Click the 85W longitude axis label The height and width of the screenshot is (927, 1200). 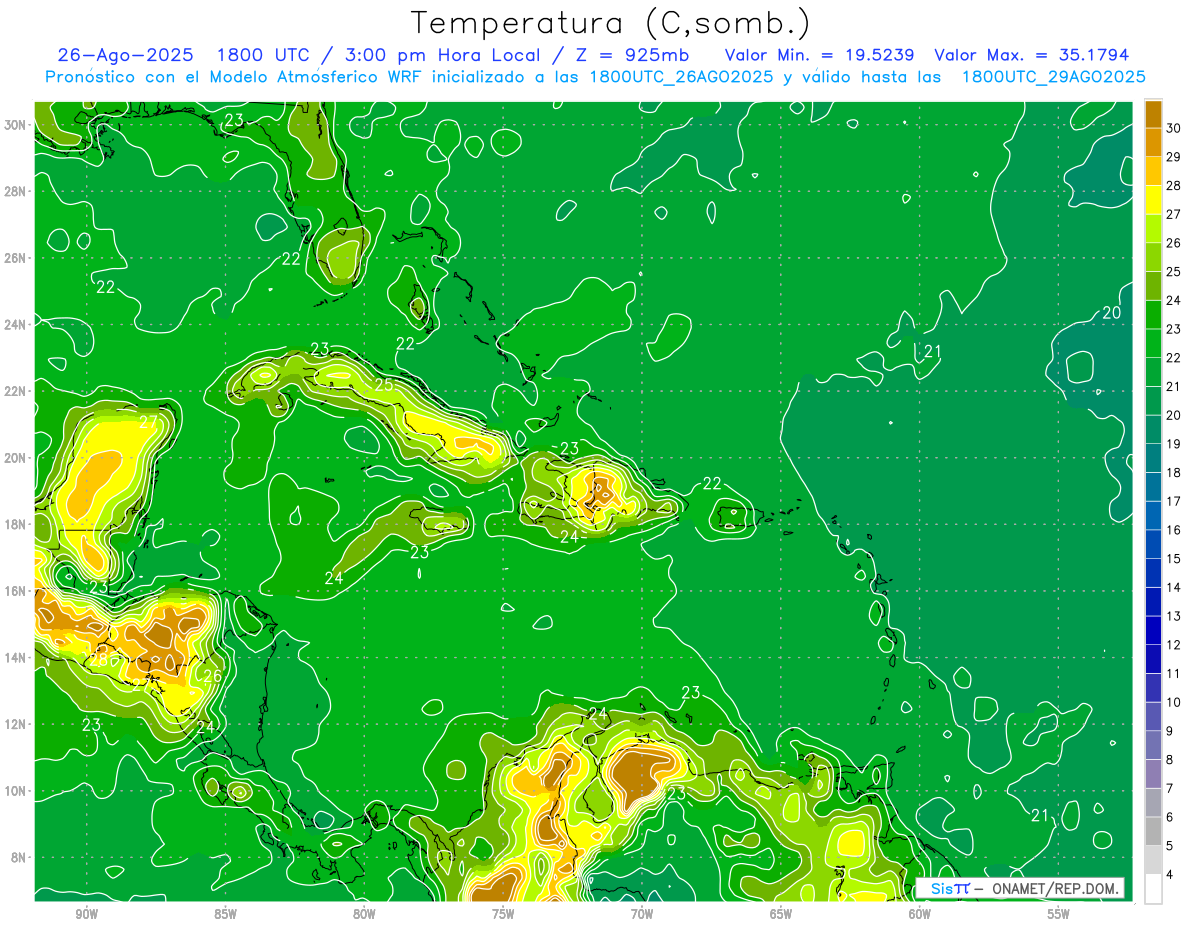pyautogui.click(x=225, y=914)
